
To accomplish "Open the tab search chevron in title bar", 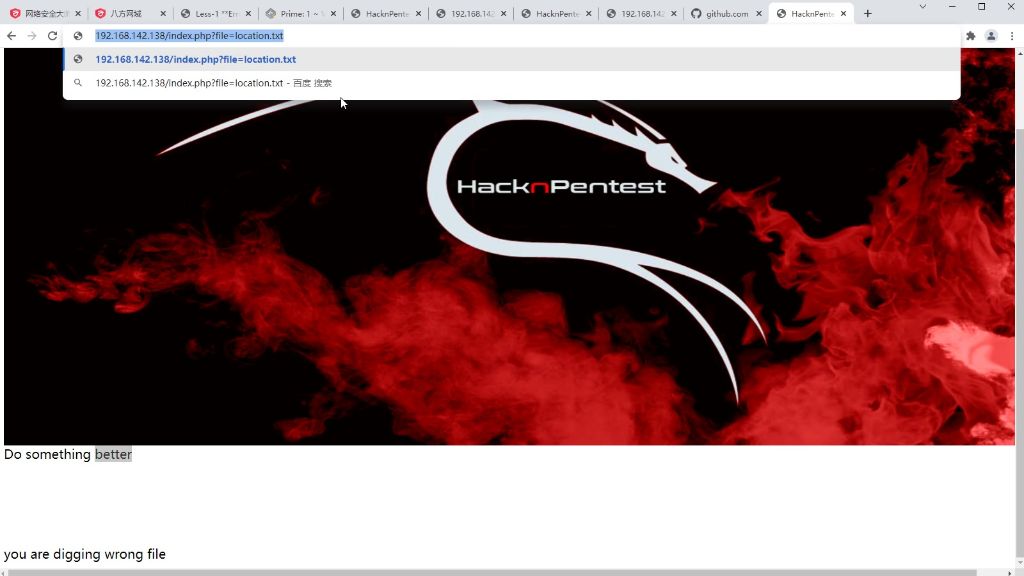I will [x=922, y=7].
